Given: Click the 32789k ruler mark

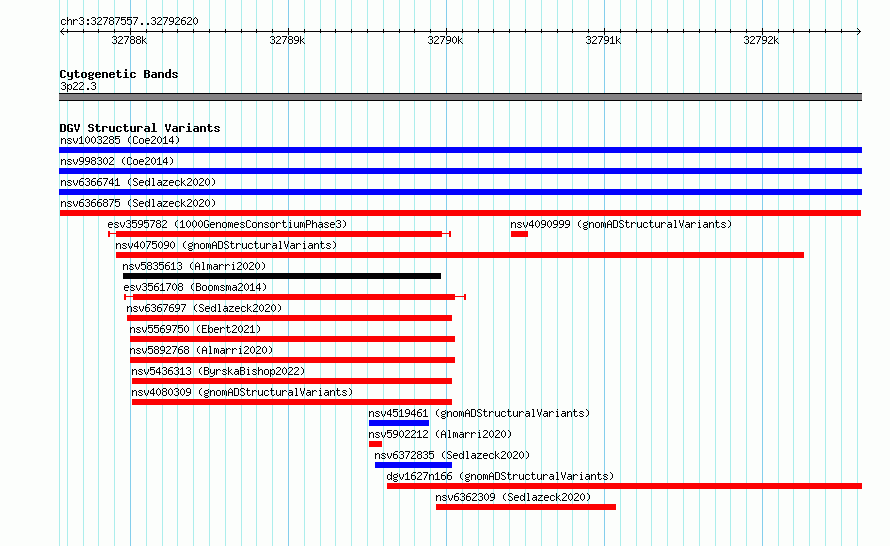Looking at the screenshot, I should (287, 40).
